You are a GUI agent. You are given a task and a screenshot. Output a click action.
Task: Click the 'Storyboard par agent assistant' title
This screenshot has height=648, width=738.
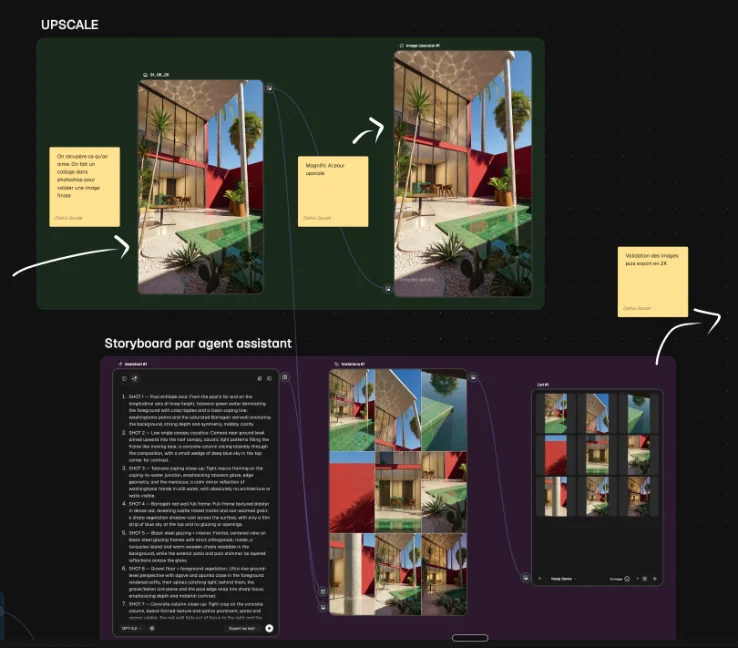click(x=198, y=343)
